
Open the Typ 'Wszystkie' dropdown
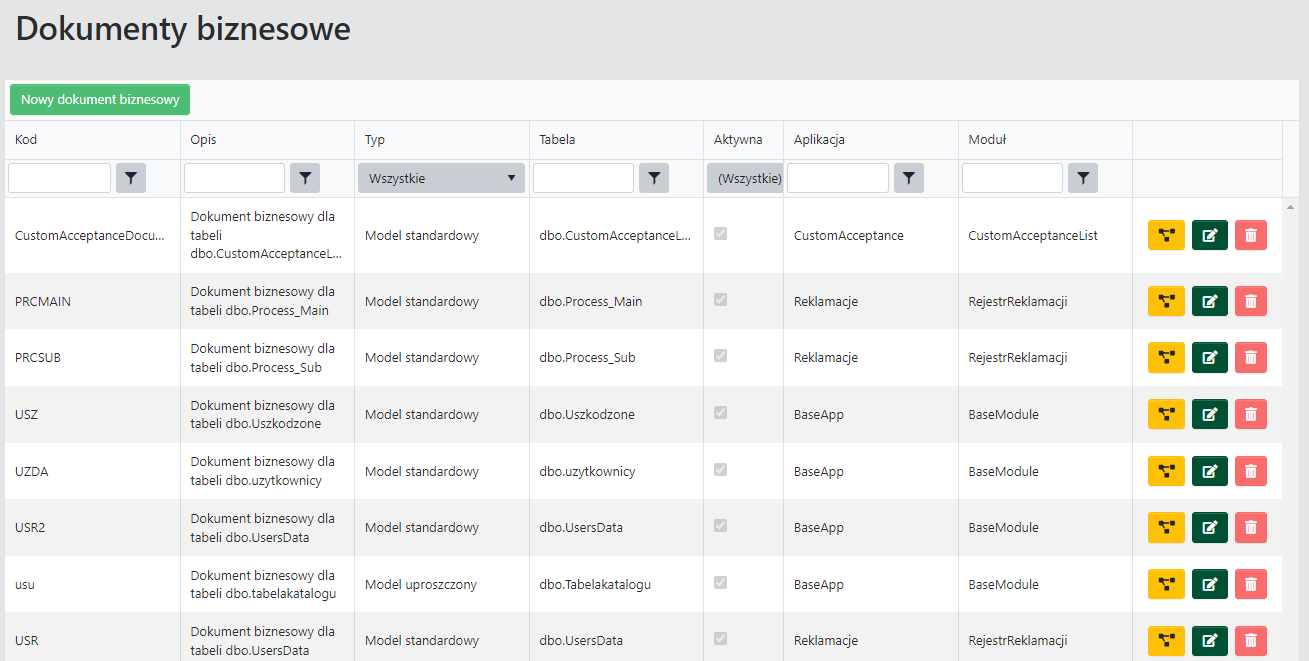[441, 178]
